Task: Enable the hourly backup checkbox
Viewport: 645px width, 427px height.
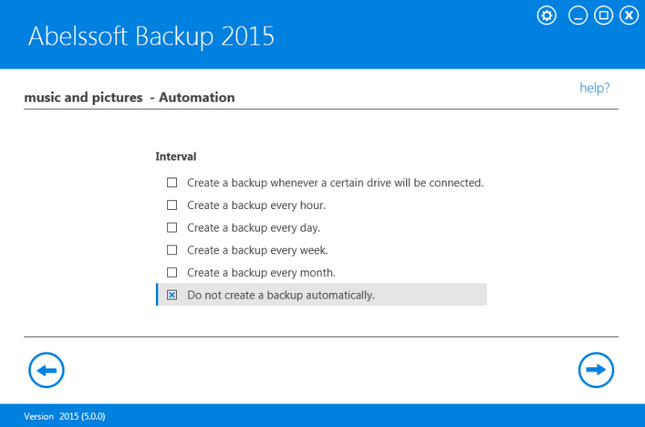Action: 172,205
